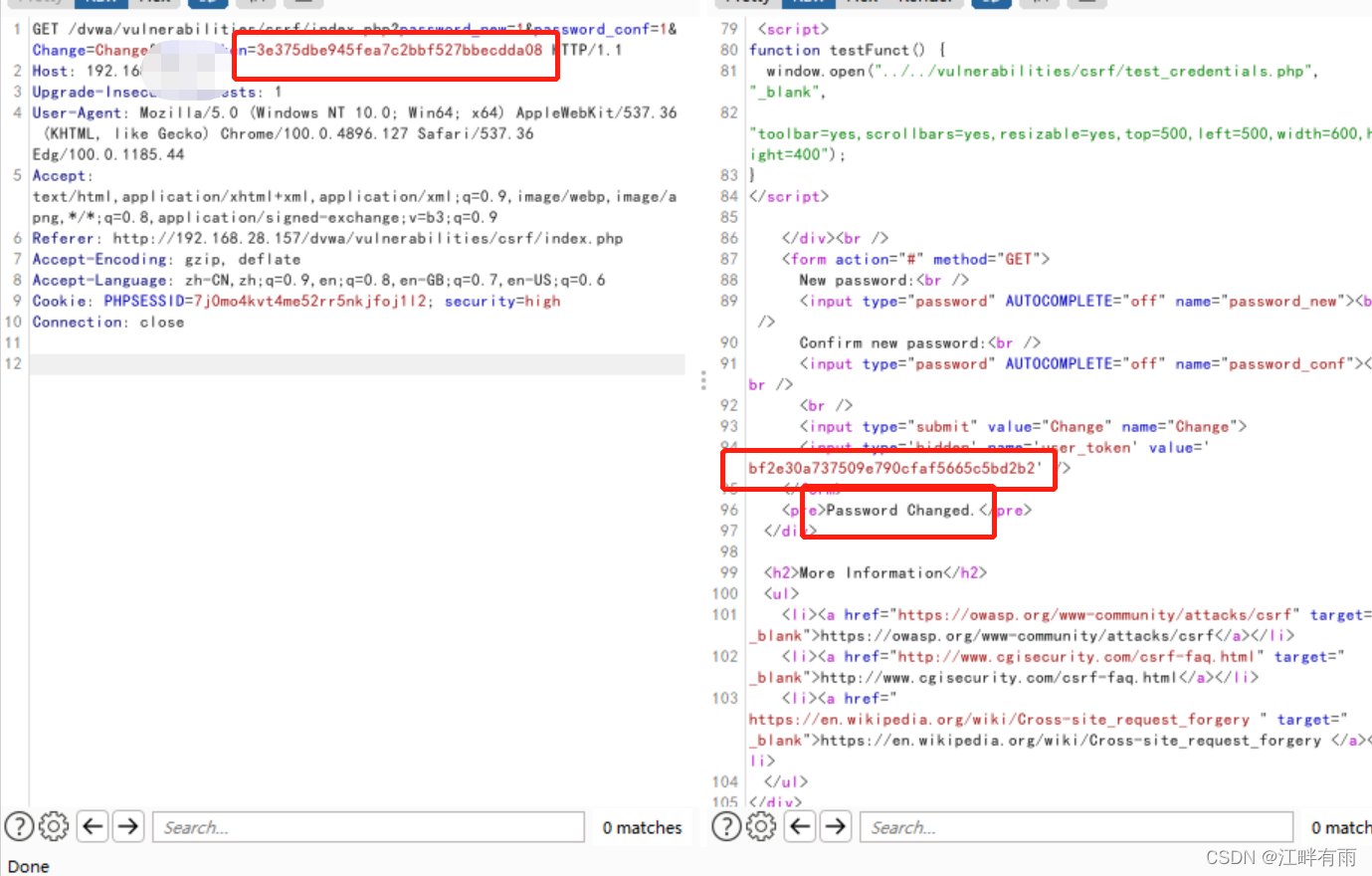Click line number 96 in response gutter
Screen dimensions: 1372x876
click(x=728, y=510)
